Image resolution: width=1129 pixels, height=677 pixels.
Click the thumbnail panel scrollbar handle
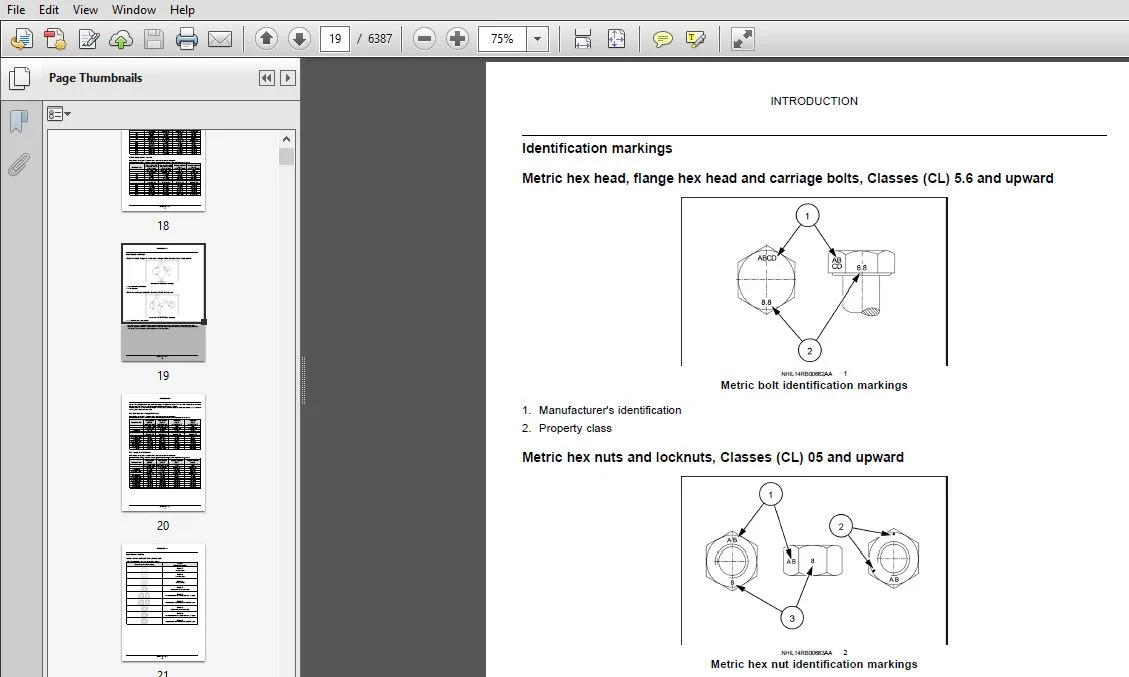pos(287,156)
